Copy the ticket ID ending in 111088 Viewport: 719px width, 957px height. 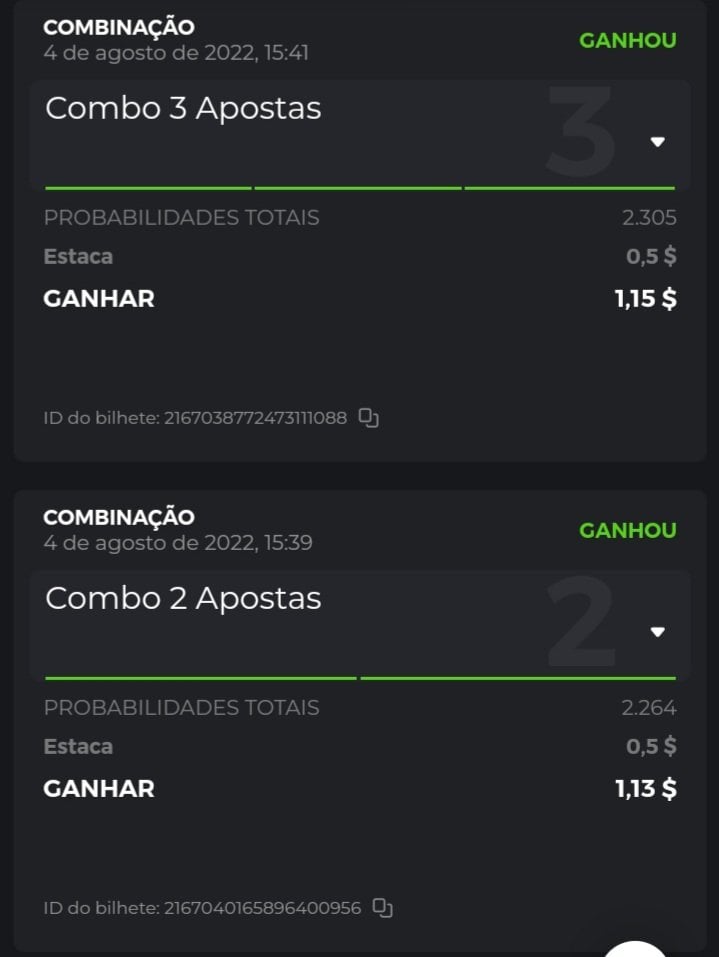tap(369, 418)
